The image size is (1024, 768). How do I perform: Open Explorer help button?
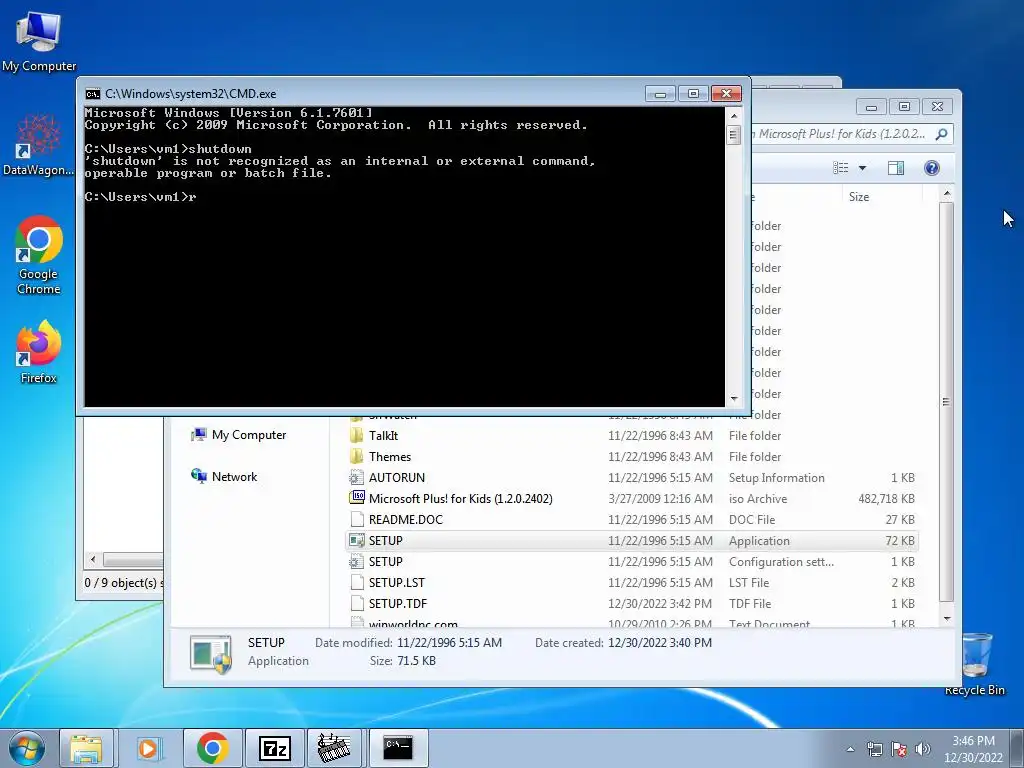tap(932, 168)
